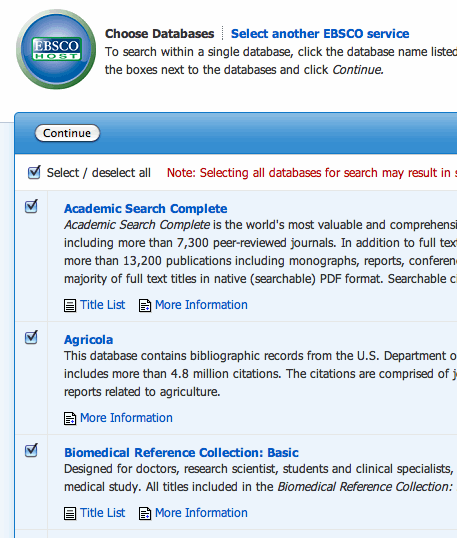
Task: Click Title List icon under Academic Search Complete
Action: [70, 305]
